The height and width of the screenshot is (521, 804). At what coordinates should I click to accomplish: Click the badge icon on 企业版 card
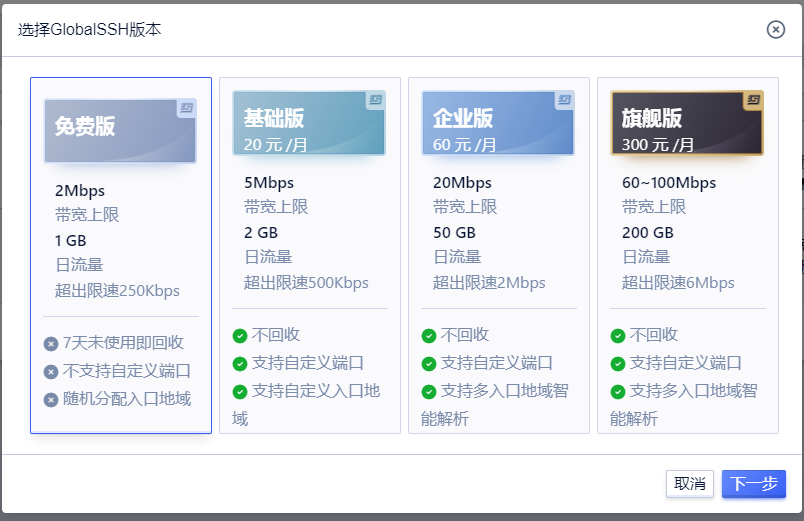point(564,100)
